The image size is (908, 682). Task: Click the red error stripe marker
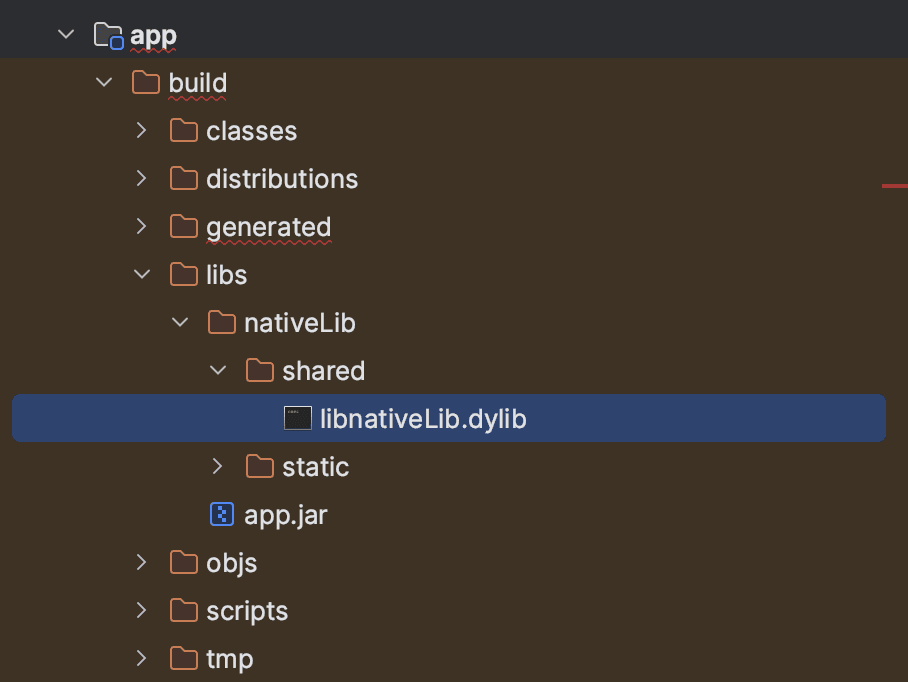click(x=895, y=186)
